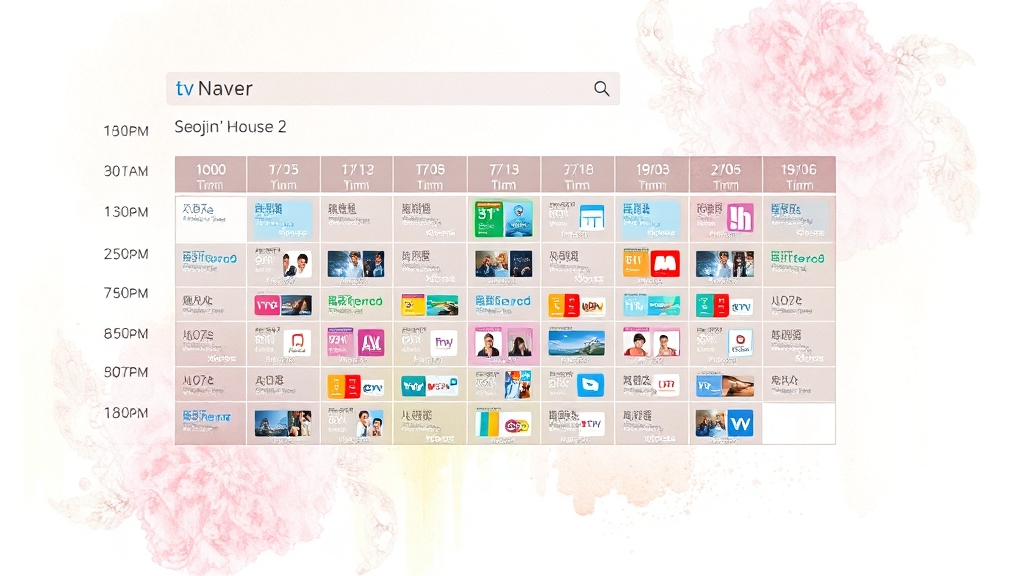Select the white logo with red letters under 19/03

(x=665, y=385)
